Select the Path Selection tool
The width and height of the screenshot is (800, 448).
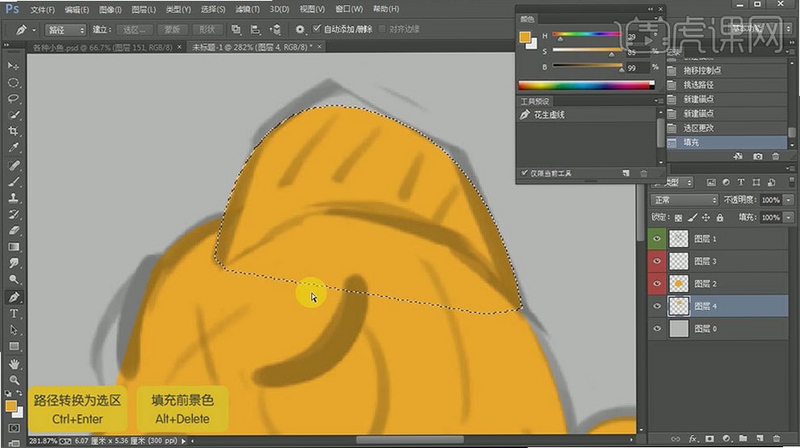pos(13,330)
